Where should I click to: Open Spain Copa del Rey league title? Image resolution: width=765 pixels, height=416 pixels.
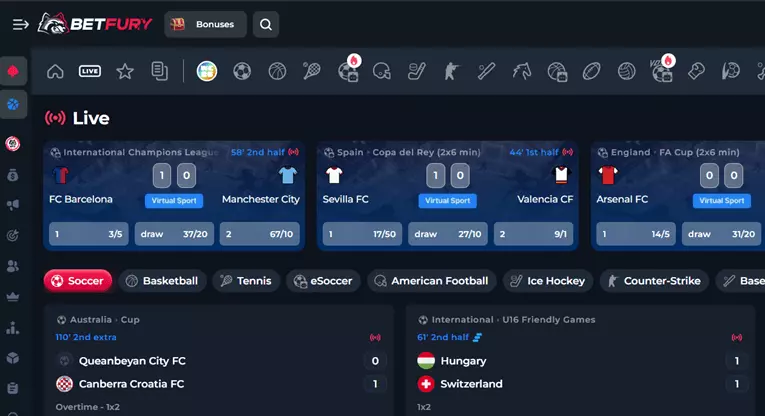(409, 152)
